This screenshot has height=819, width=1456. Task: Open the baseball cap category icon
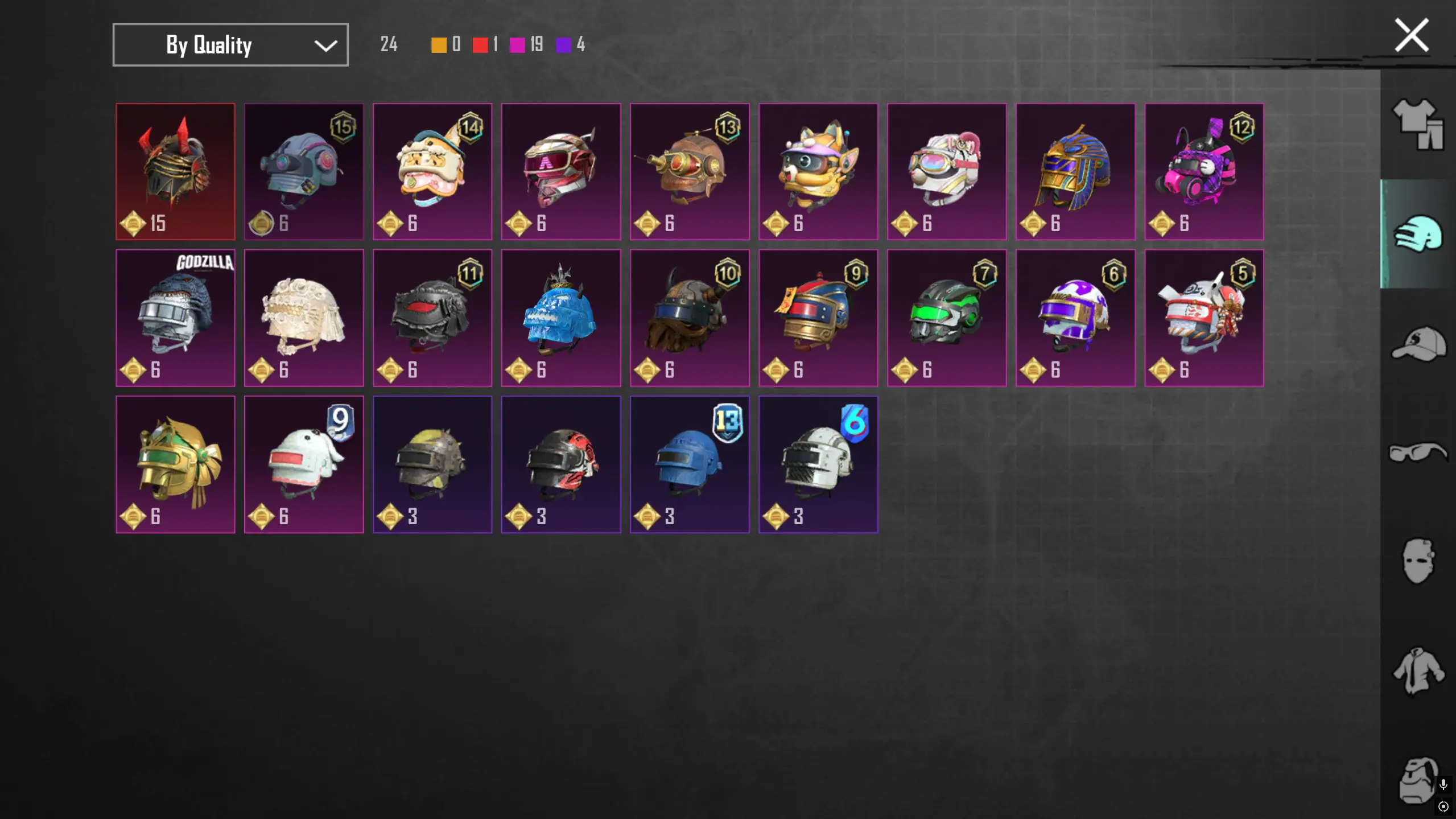pyautogui.click(x=1418, y=343)
